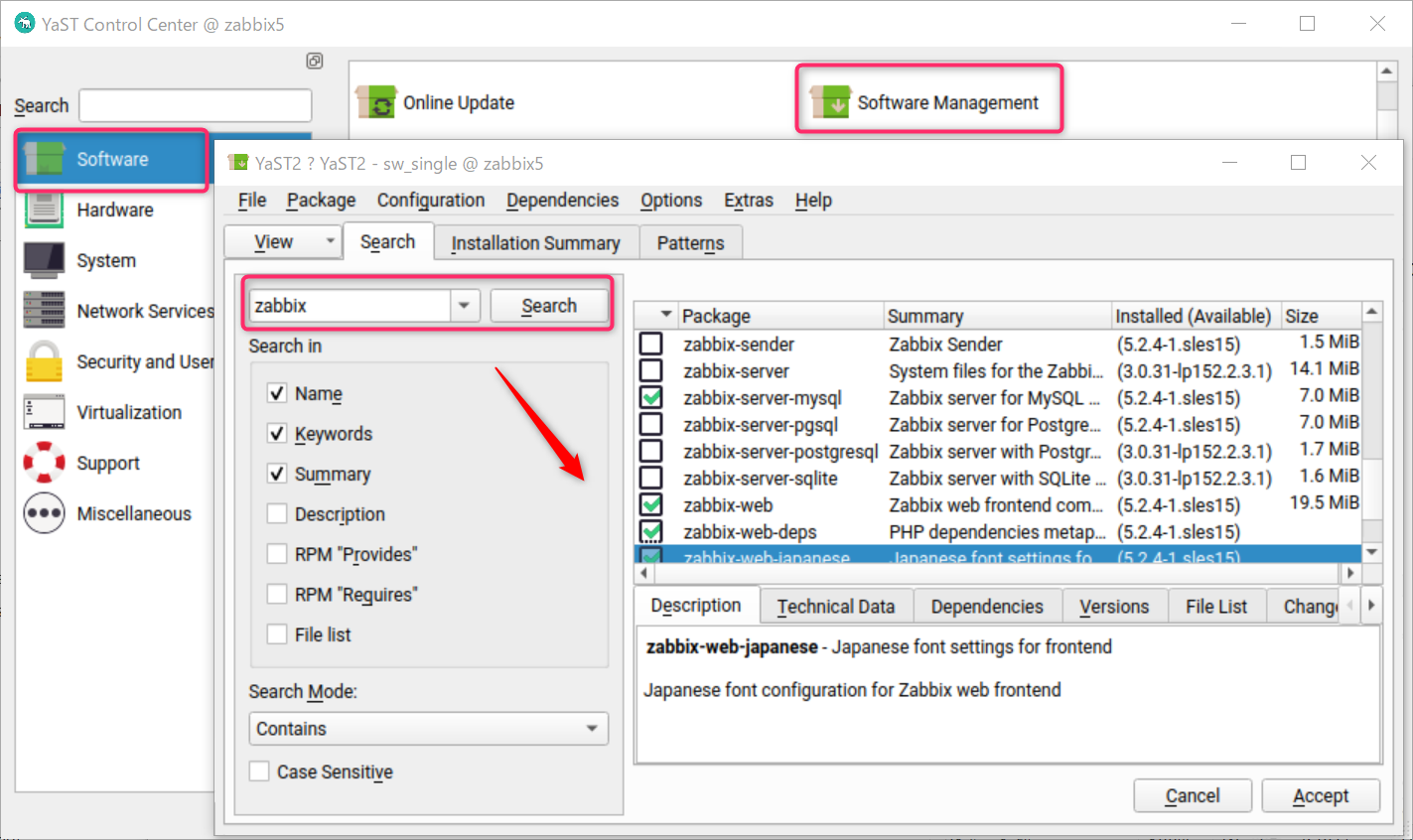
Task: Select the Support lifebuoy icon
Action: point(45,463)
